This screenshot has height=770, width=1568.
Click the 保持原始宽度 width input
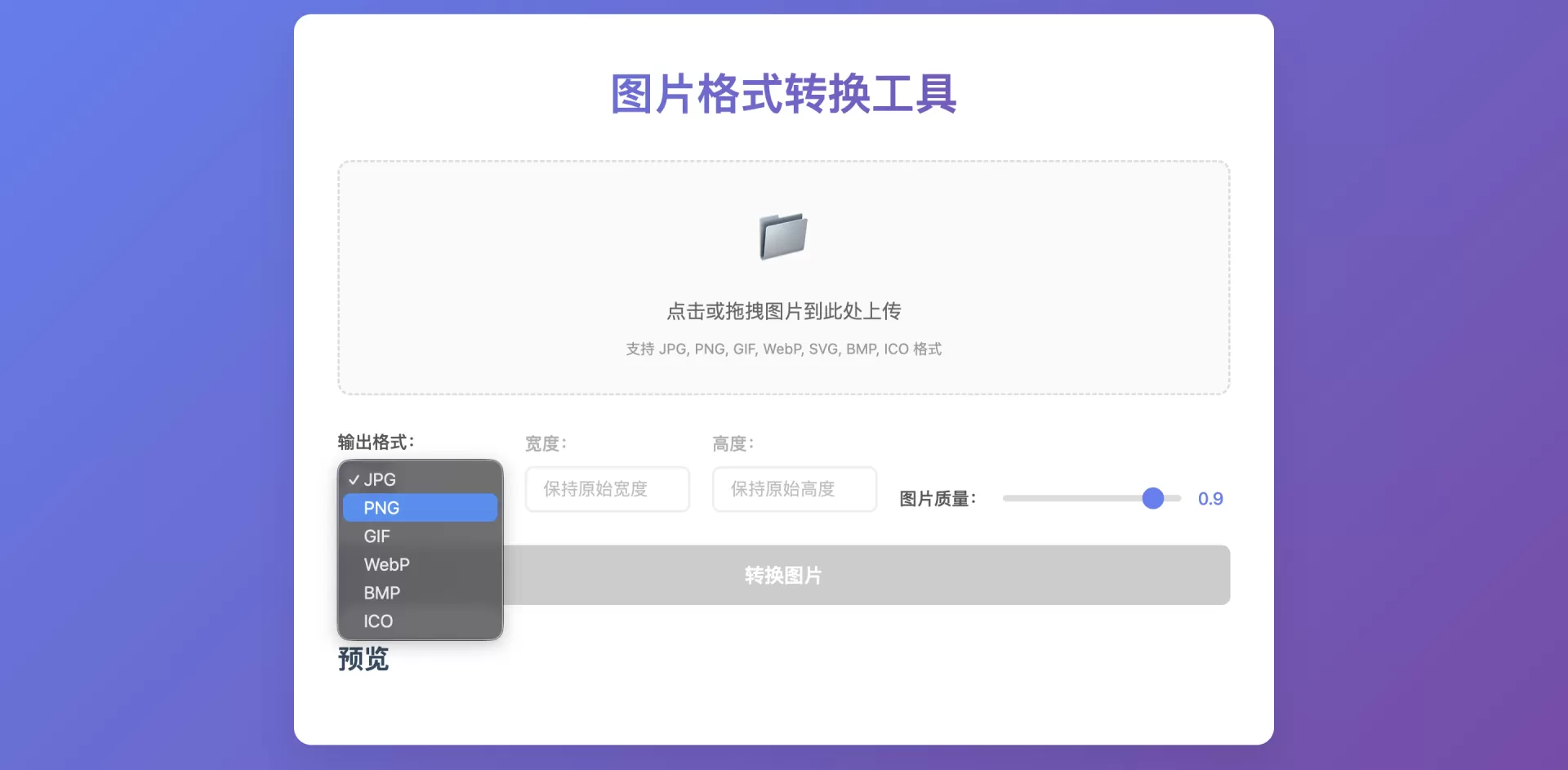pos(607,489)
